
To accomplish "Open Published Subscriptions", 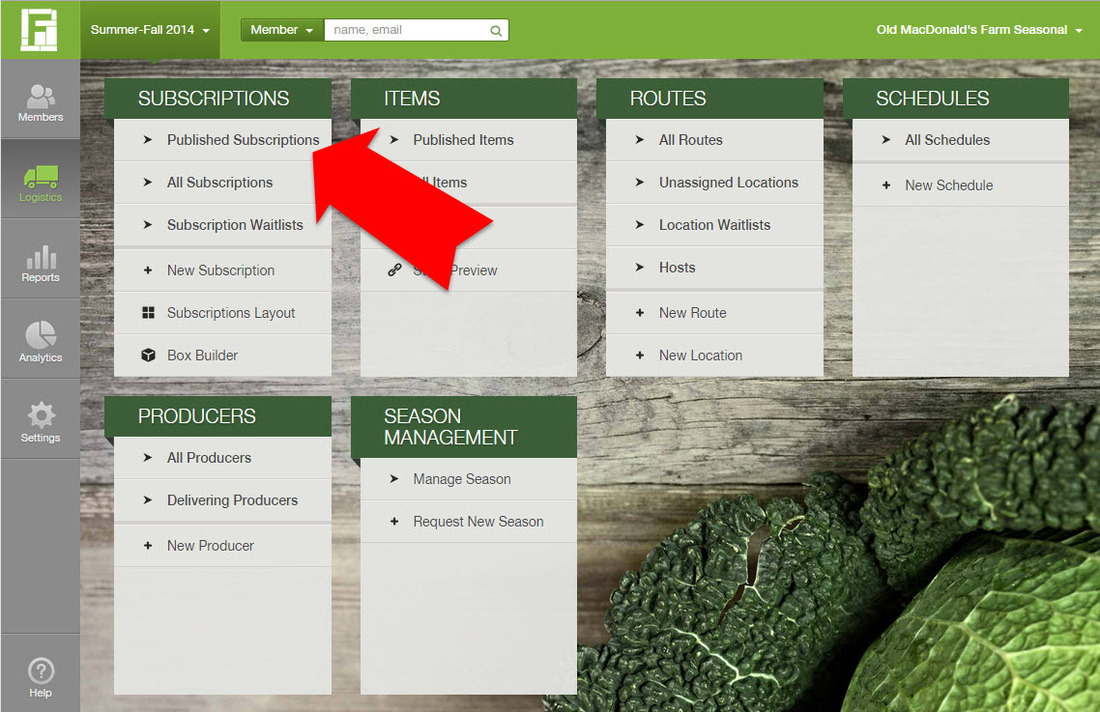I will pyautogui.click(x=222, y=140).
